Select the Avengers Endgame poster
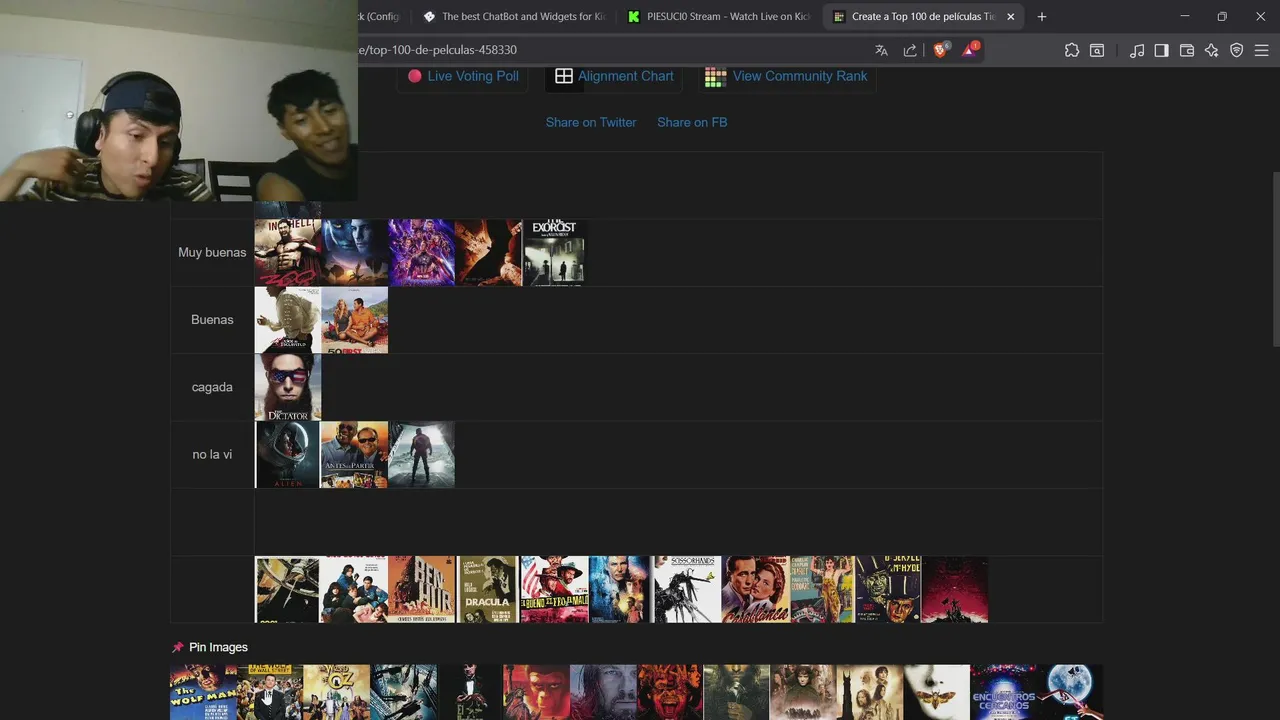This screenshot has width=1280, height=720. click(x=421, y=253)
